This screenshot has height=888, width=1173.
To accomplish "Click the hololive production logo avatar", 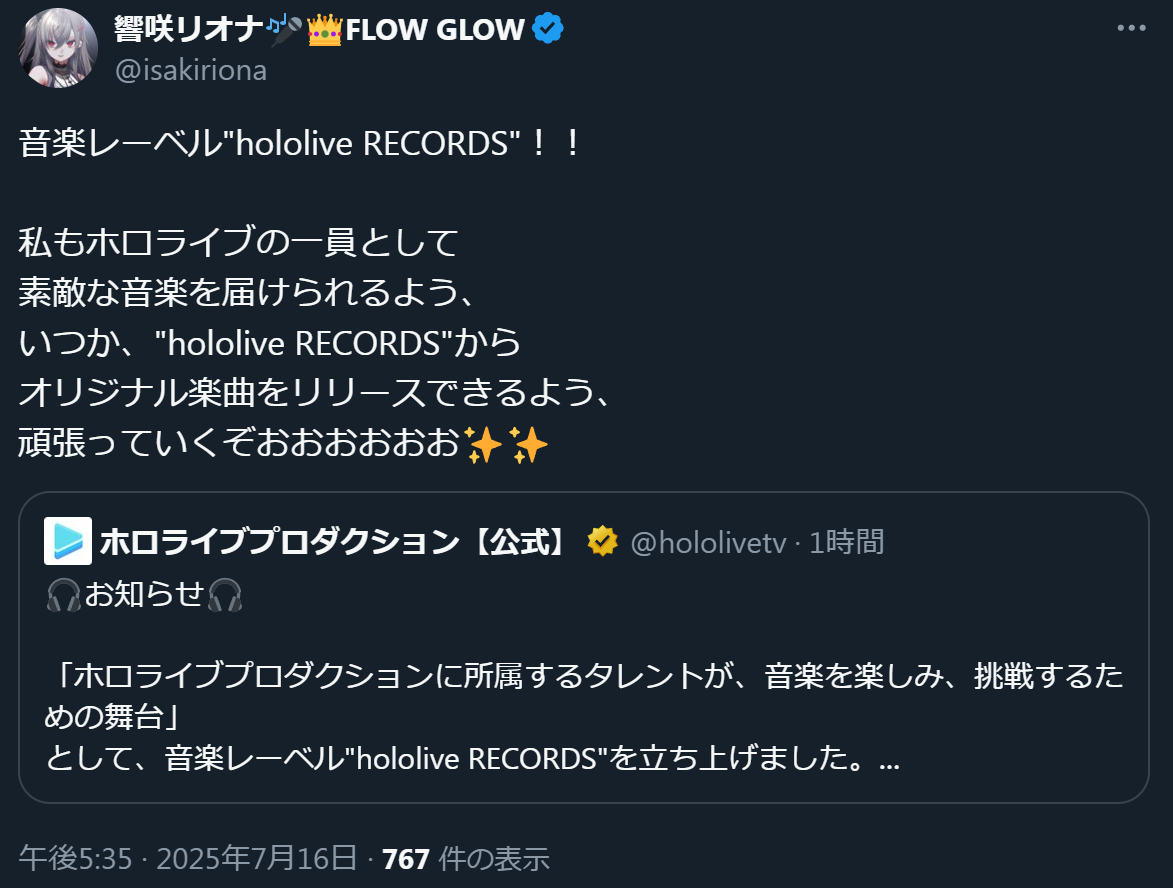I will 68,541.
